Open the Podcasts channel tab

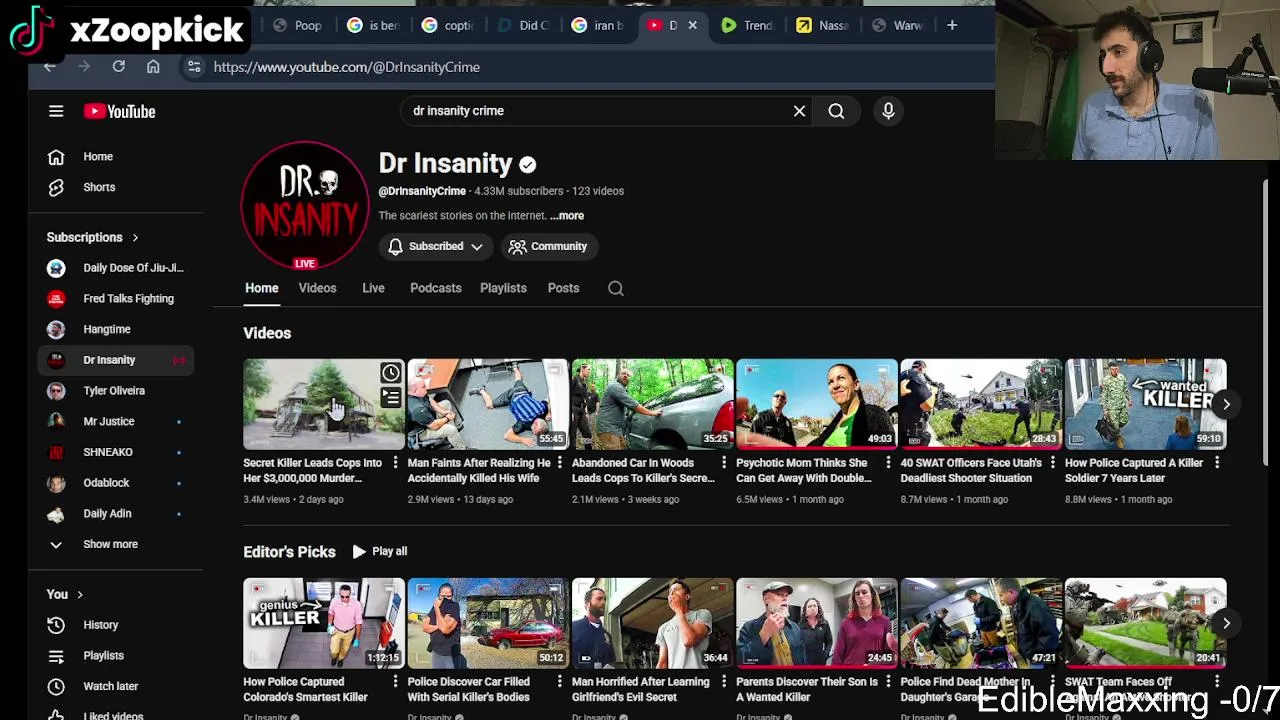pyautogui.click(x=436, y=288)
